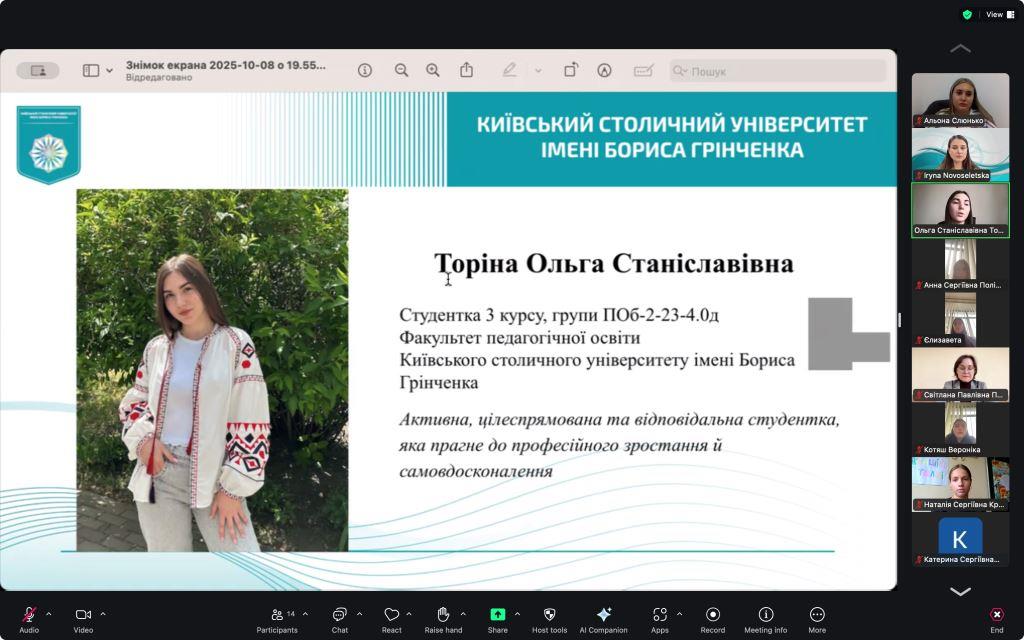Open the Markup pen tool in Preview

[x=508, y=70]
